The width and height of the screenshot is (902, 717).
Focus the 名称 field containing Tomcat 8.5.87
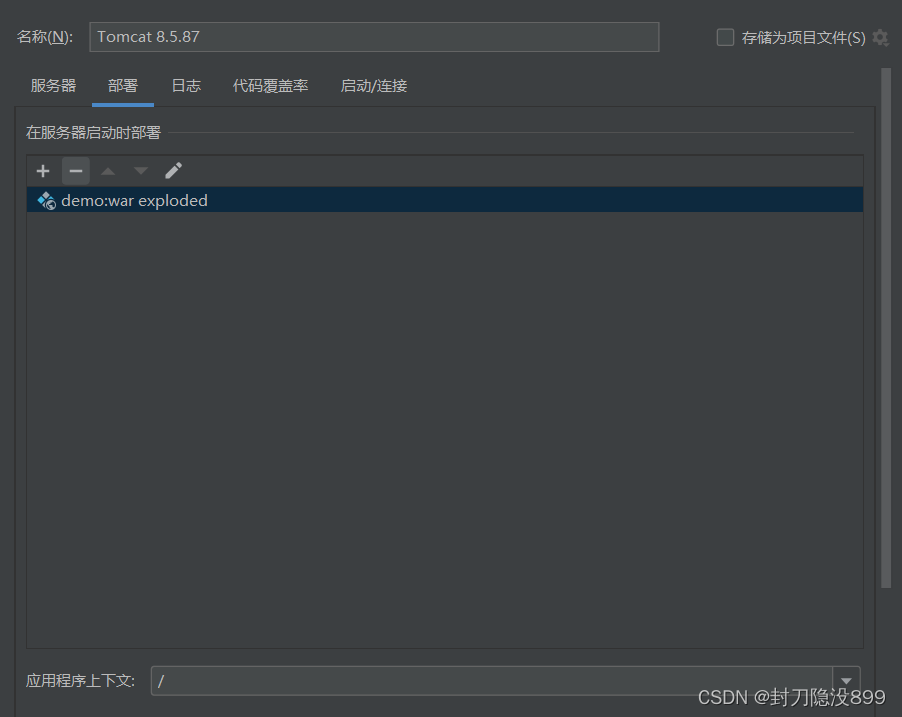374,37
